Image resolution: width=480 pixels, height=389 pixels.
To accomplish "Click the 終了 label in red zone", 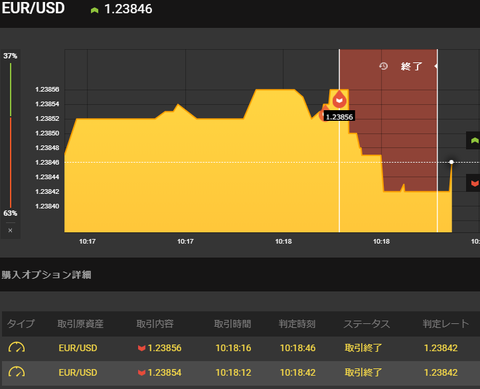I will pos(411,66).
